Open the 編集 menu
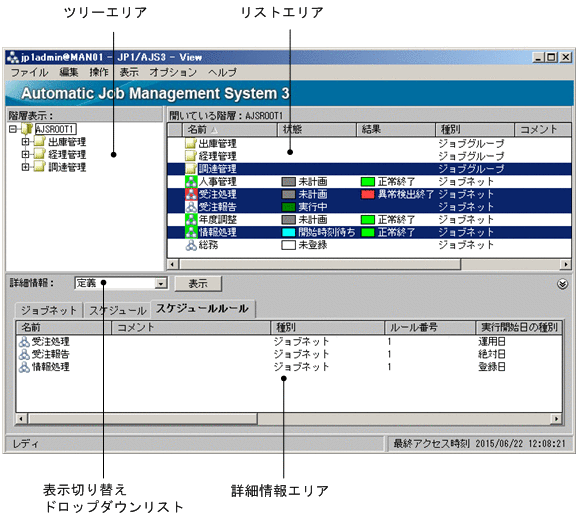Viewport: 580px width, 519px height. click(69, 72)
